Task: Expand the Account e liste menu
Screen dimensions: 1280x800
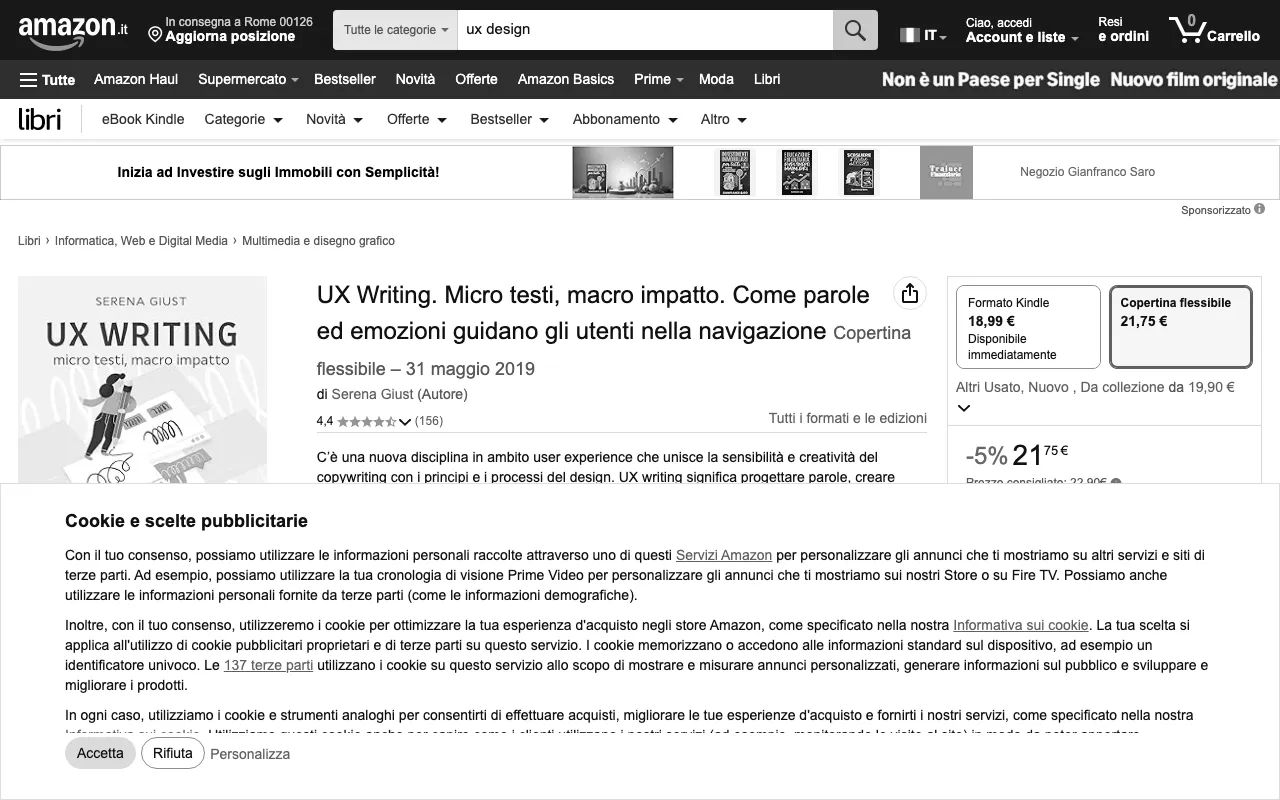Action: [x=1022, y=30]
